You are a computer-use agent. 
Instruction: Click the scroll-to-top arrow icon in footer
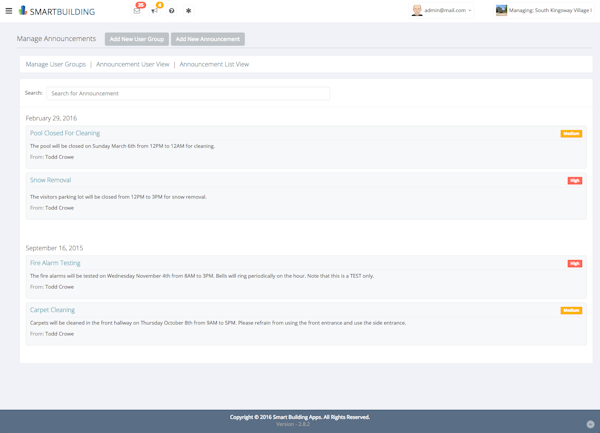coord(590,424)
